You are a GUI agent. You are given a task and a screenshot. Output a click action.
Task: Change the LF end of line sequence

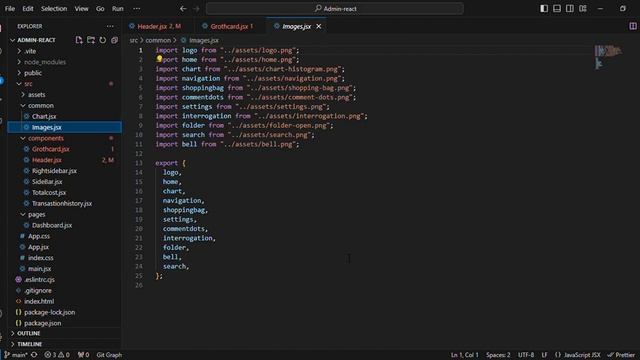click(544, 355)
